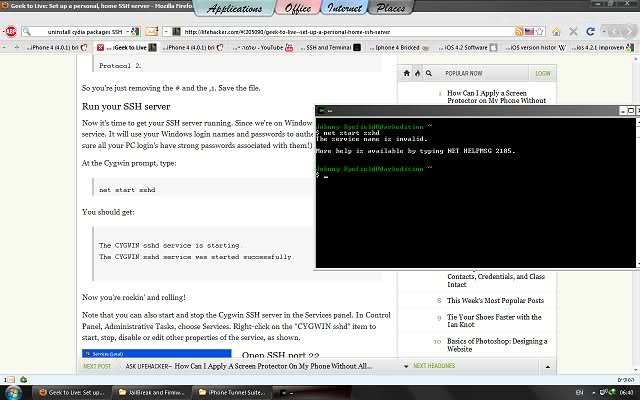The image size is (640, 400).
Task: Stop loading with the X toolbar button
Action: pyautogui.click(x=573, y=31)
